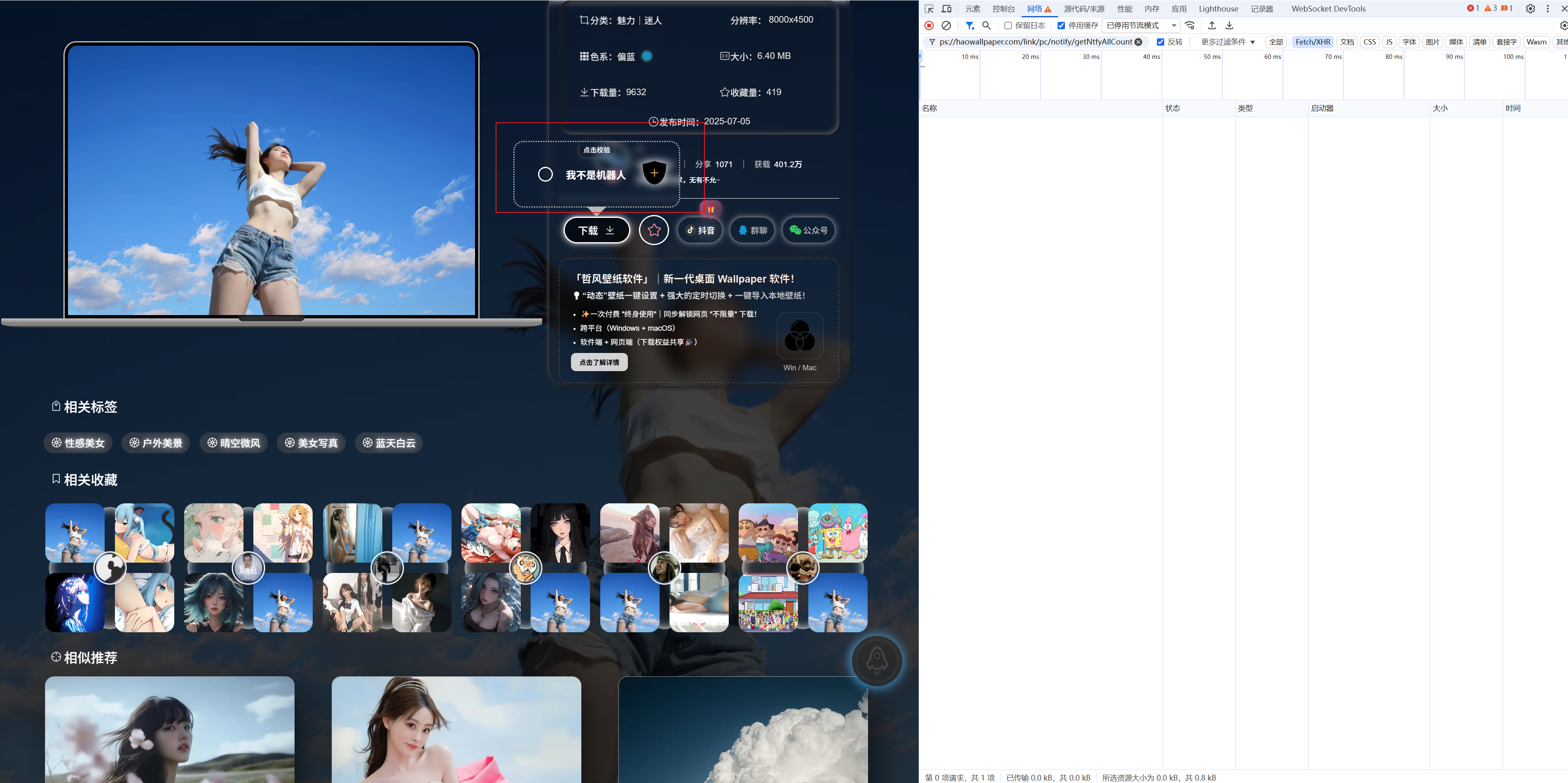Select the 我不是机器人 radio circle

pos(545,175)
